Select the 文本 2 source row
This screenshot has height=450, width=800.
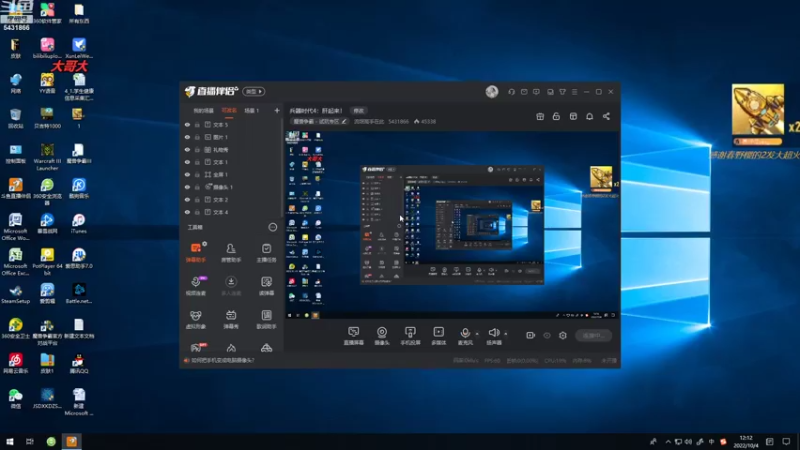tap(231, 199)
